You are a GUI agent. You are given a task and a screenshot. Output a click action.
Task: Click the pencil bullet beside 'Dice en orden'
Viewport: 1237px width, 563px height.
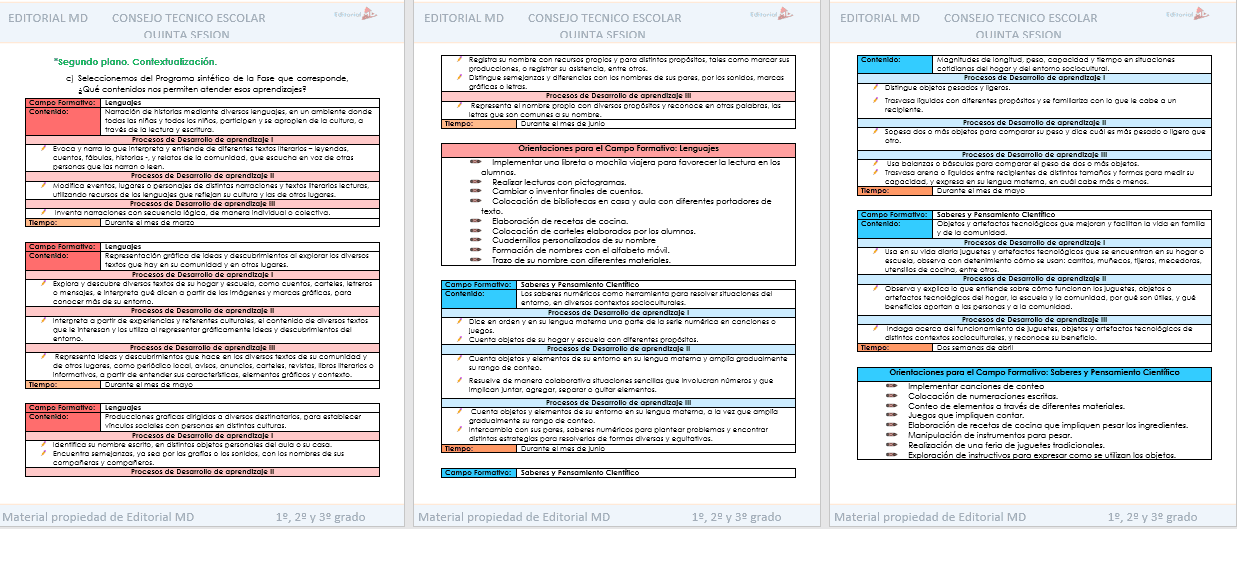(460, 321)
